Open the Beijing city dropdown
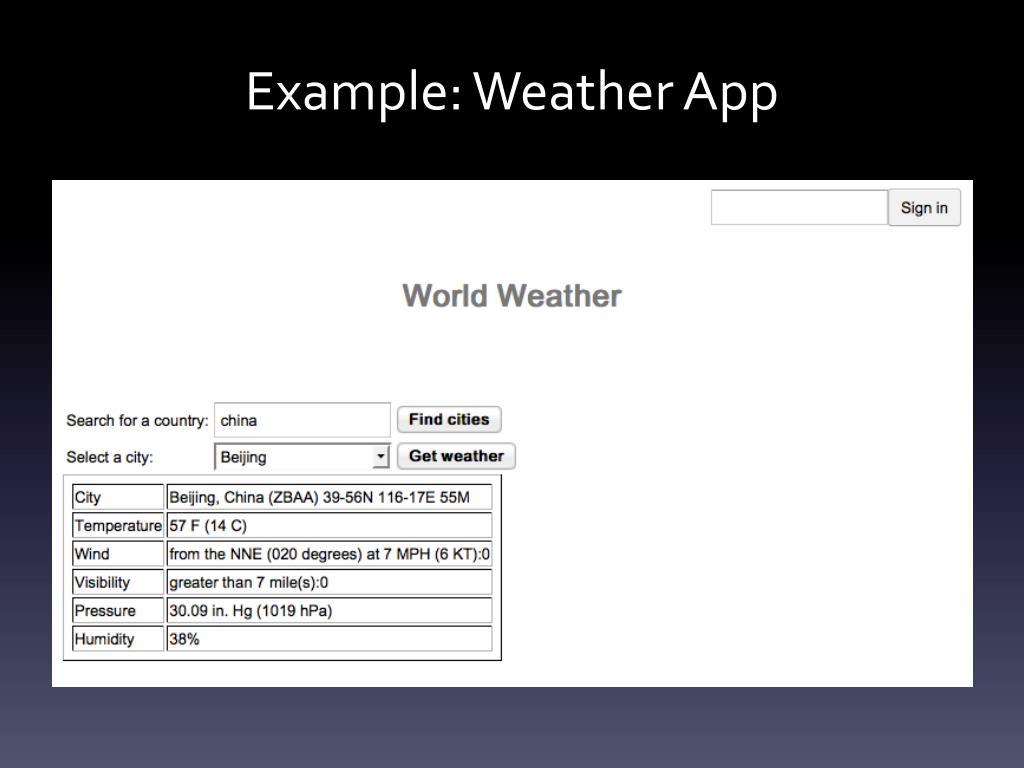 pyautogui.click(x=302, y=456)
